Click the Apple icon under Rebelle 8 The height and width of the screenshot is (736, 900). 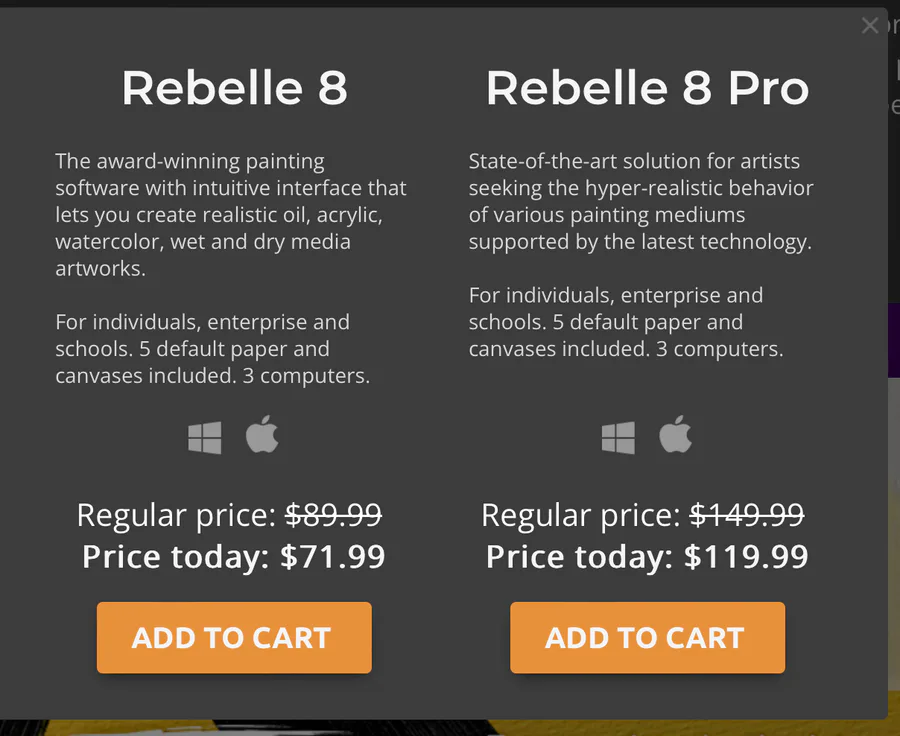[262, 436]
